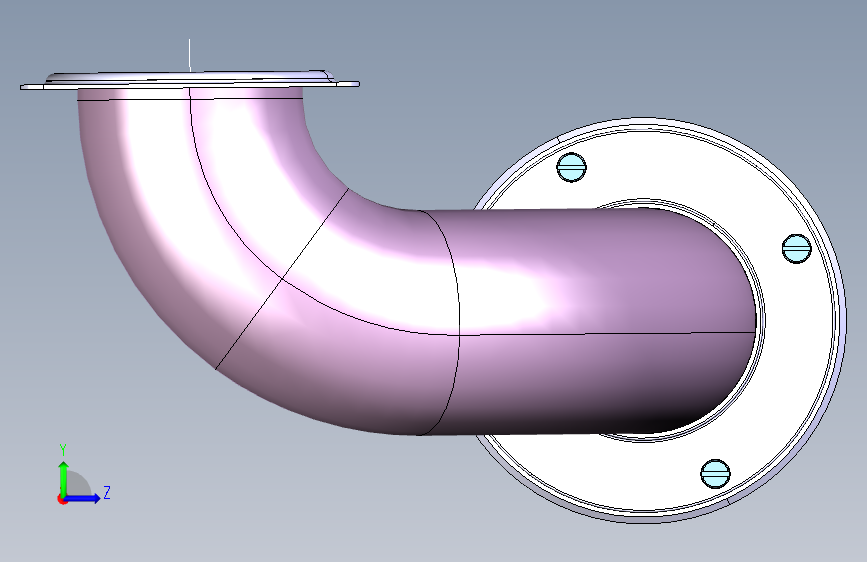Click the bottom slotted screw on flange

pyautogui.click(x=715, y=474)
